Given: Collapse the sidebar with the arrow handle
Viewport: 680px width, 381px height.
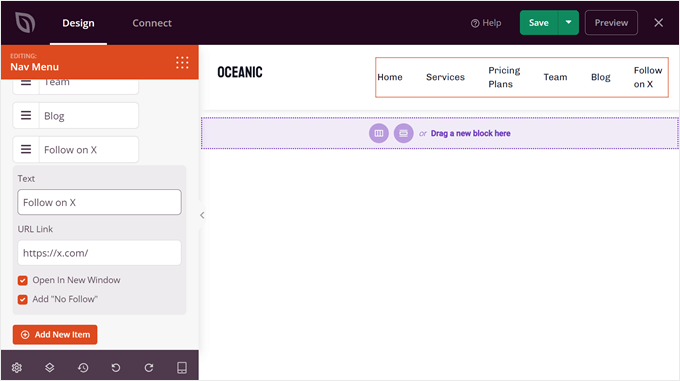Looking at the screenshot, I should pyautogui.click(x=202, y=215).
